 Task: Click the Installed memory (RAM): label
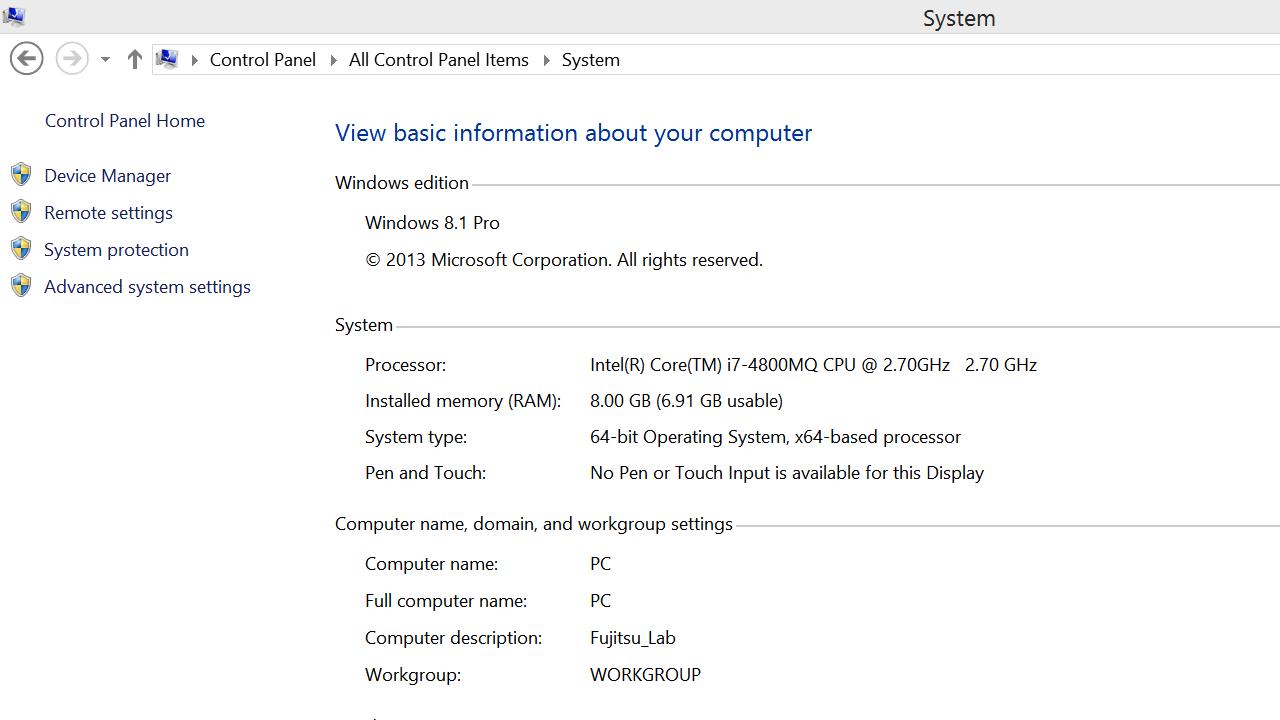463,401
